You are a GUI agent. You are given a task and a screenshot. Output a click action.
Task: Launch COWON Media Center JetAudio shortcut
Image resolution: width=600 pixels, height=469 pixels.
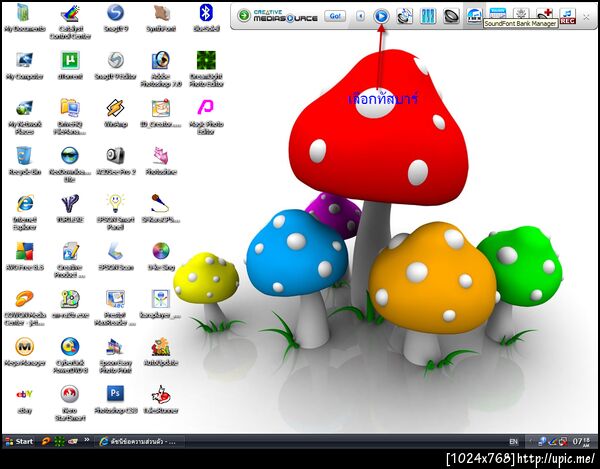24,308
